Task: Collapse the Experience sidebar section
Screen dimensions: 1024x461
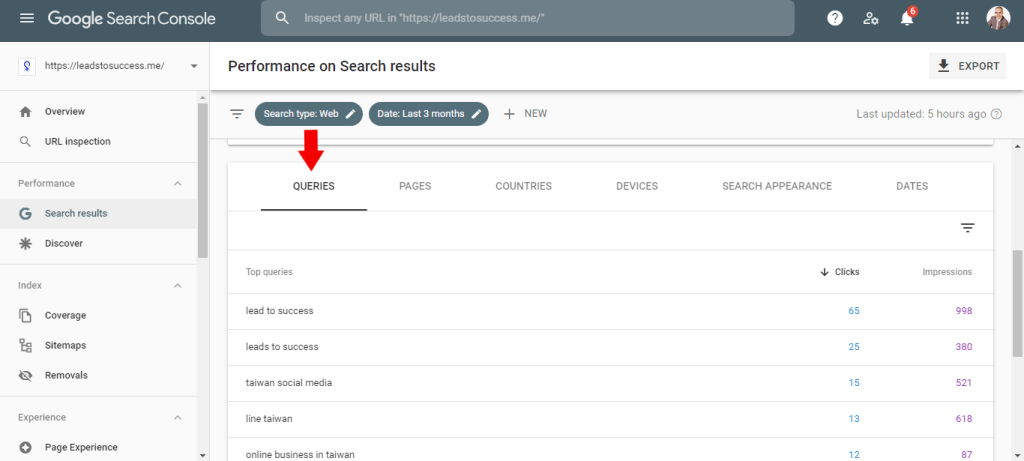Action: (x=178, y=417)
